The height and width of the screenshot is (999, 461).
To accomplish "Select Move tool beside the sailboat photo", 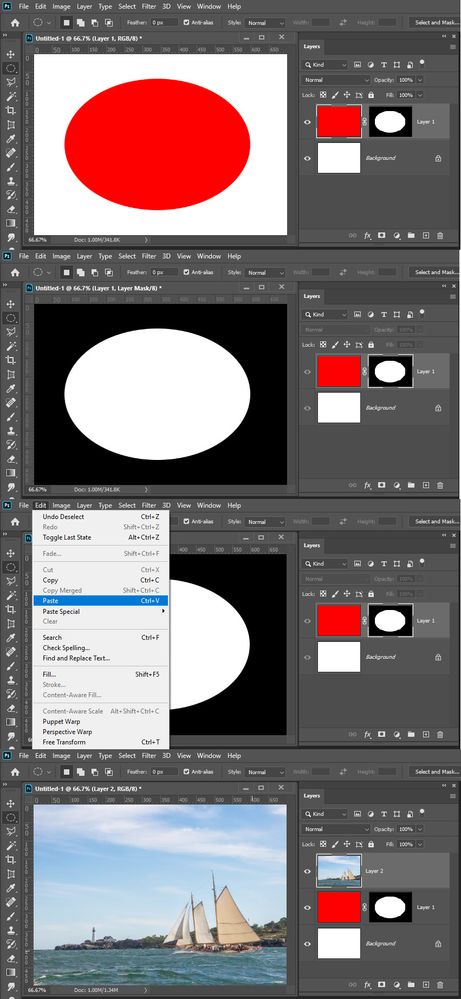I will pyautogui.click(x=11, y=803).
